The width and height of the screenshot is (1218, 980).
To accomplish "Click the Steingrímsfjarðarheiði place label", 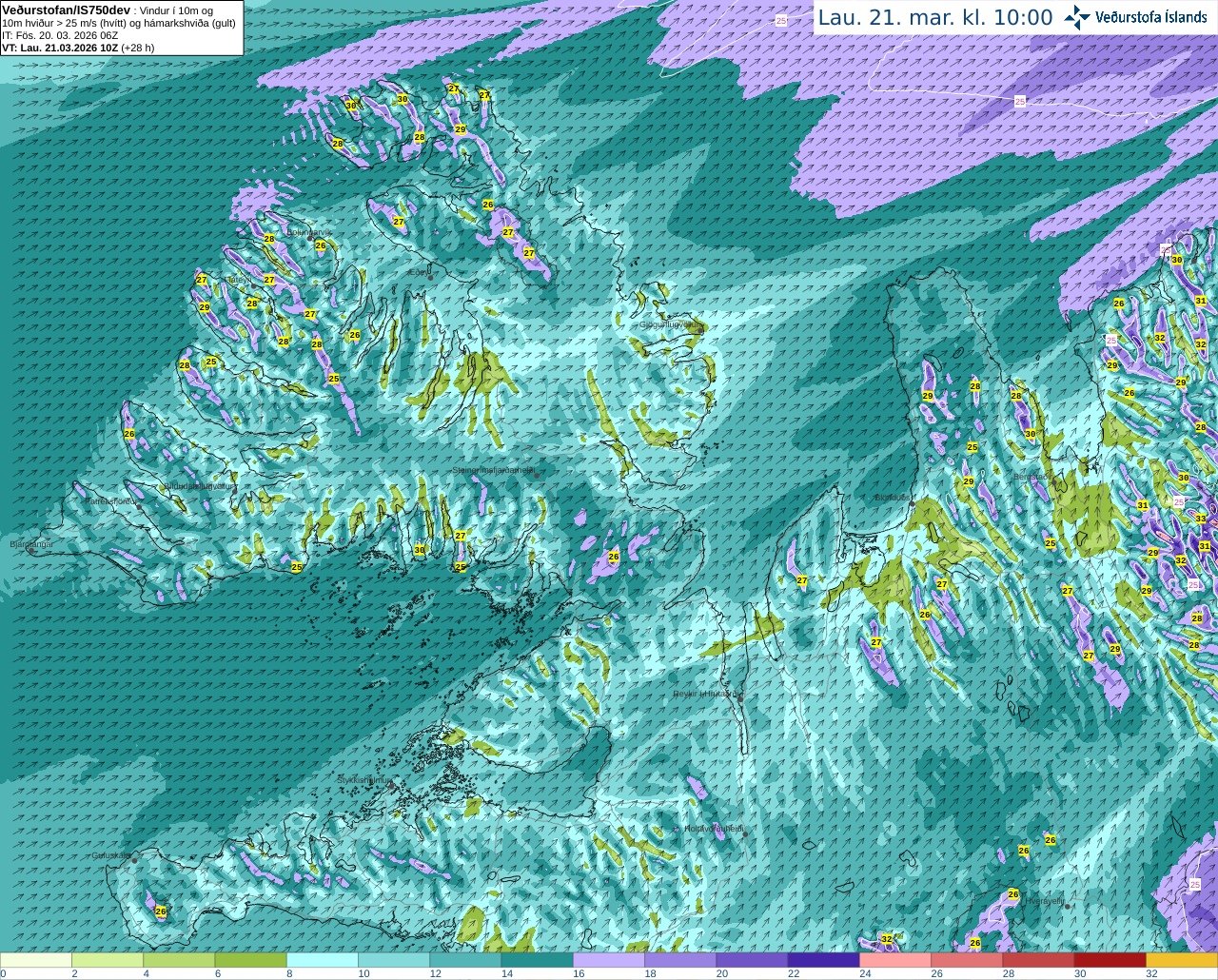I will 493,470.
